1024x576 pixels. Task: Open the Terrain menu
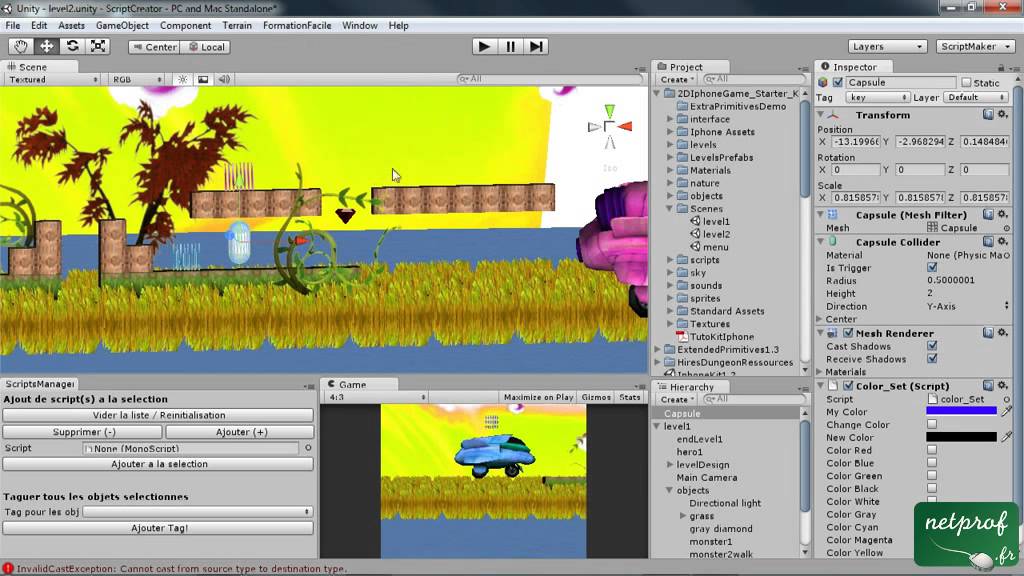click(x=236, y=25)
